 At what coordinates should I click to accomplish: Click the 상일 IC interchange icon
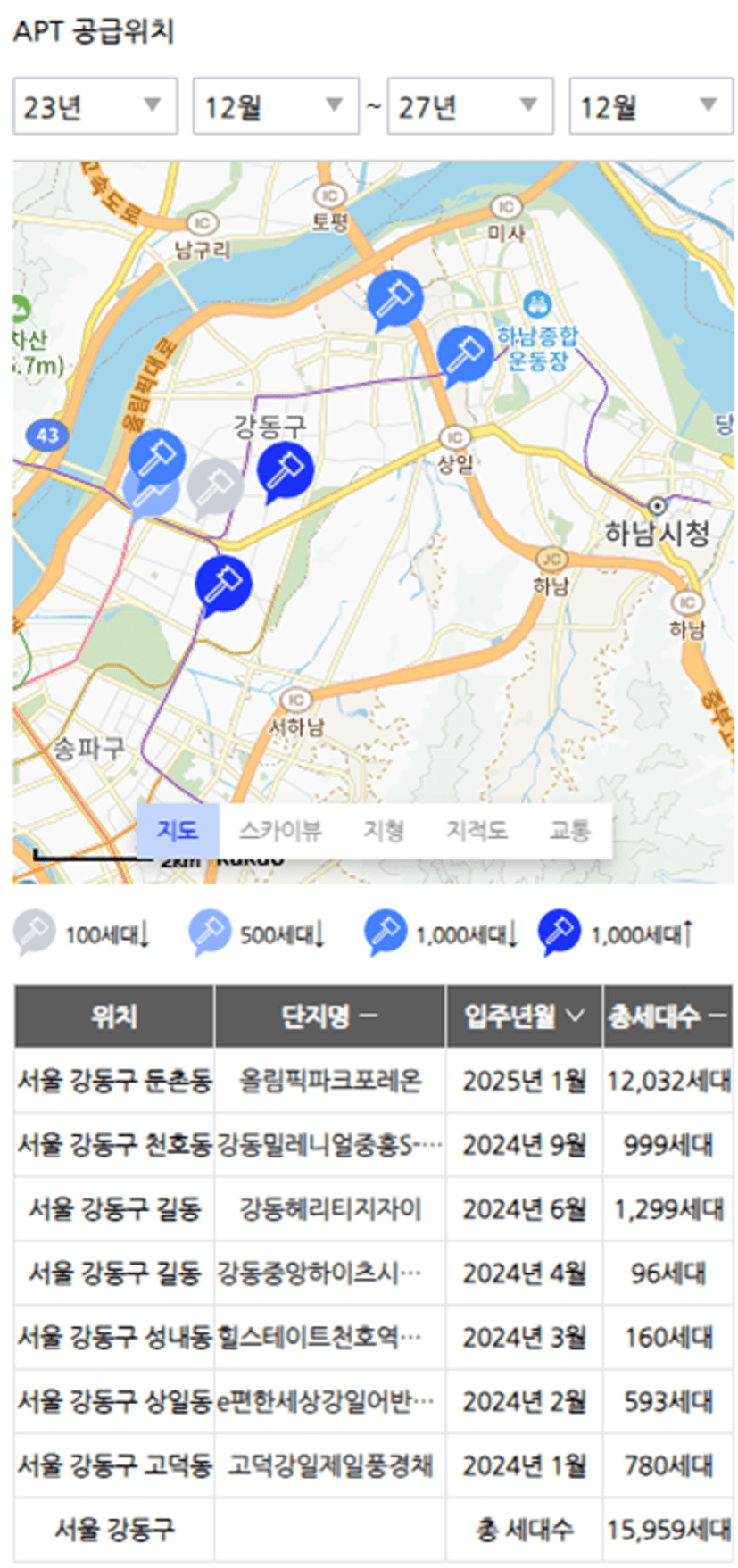click(454, 437)
